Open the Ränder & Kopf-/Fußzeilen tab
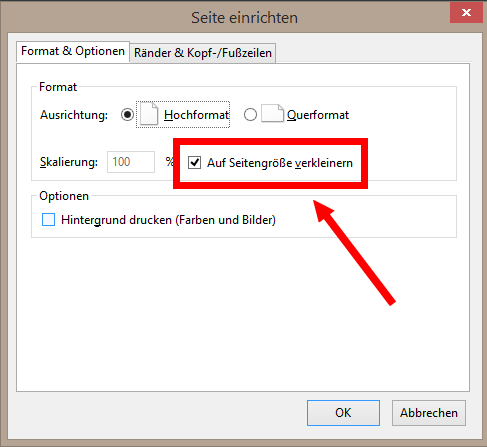The width and height of the screenshot is (487, 447). pos(203,53)
